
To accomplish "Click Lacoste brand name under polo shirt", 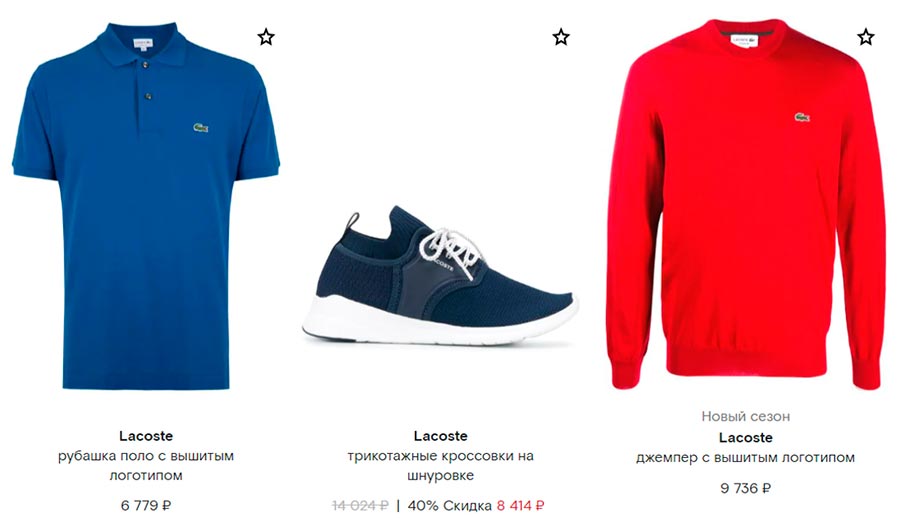I will click(x=146, y=436).
